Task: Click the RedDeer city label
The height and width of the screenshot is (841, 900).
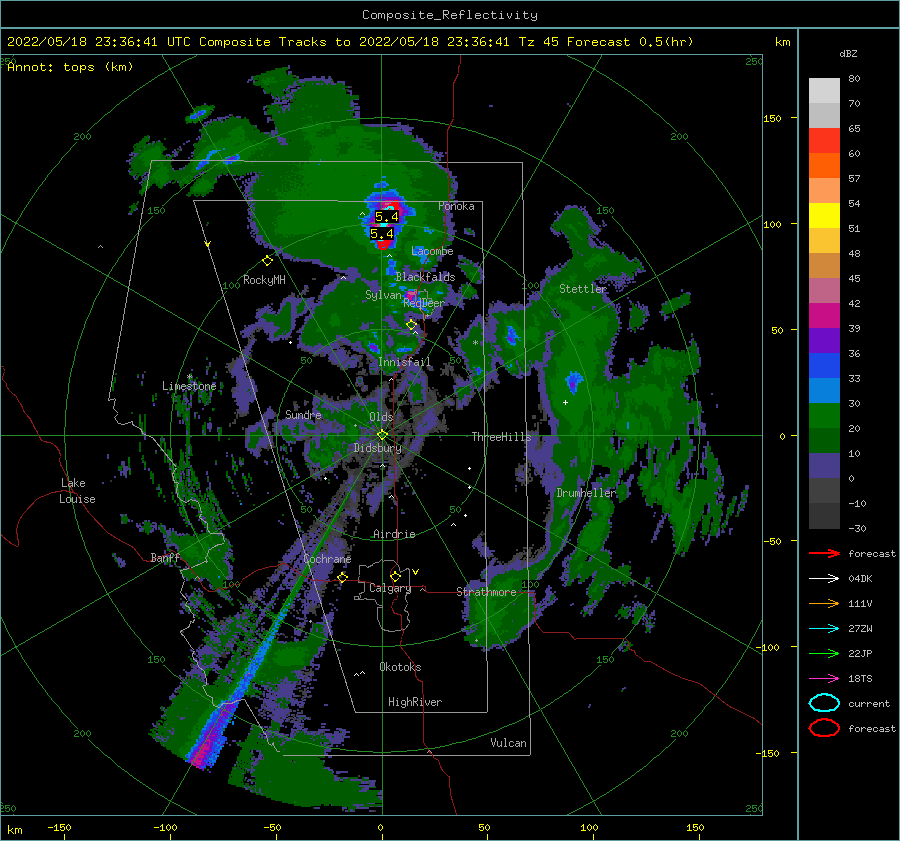Action: [x=424, y=303]
